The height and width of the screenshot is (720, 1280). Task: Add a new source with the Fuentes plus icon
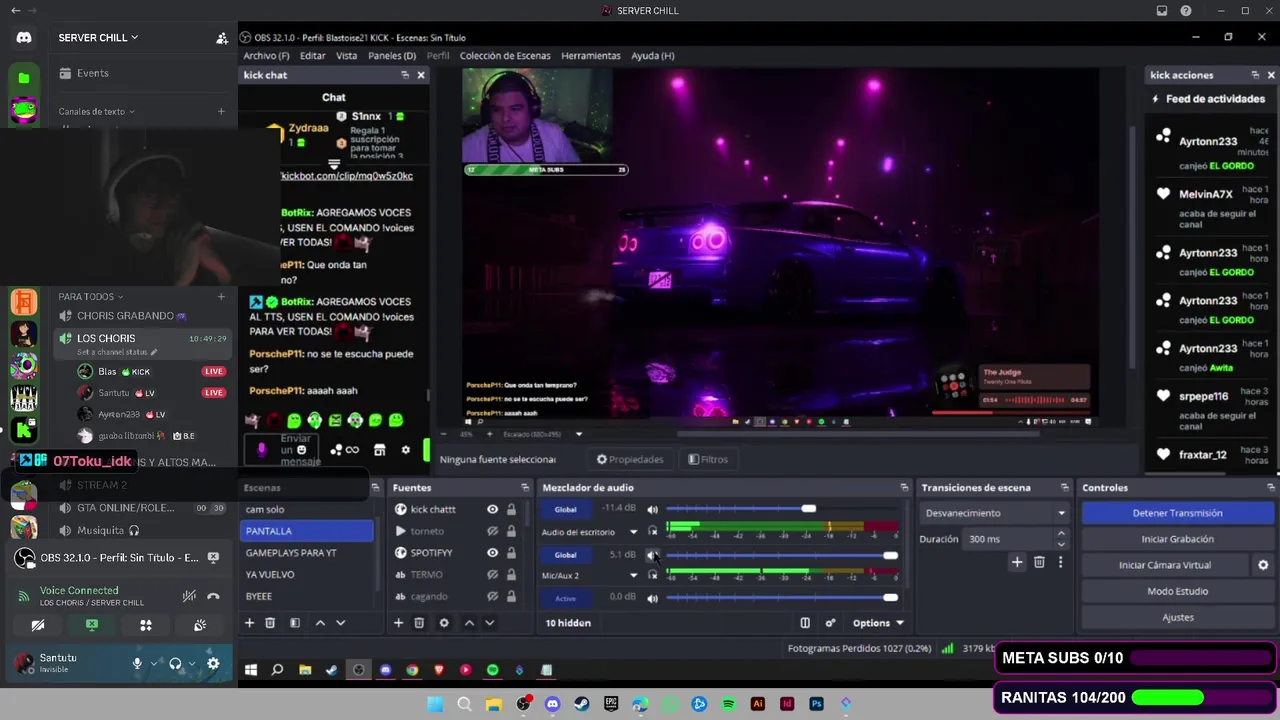coord(398,623)
